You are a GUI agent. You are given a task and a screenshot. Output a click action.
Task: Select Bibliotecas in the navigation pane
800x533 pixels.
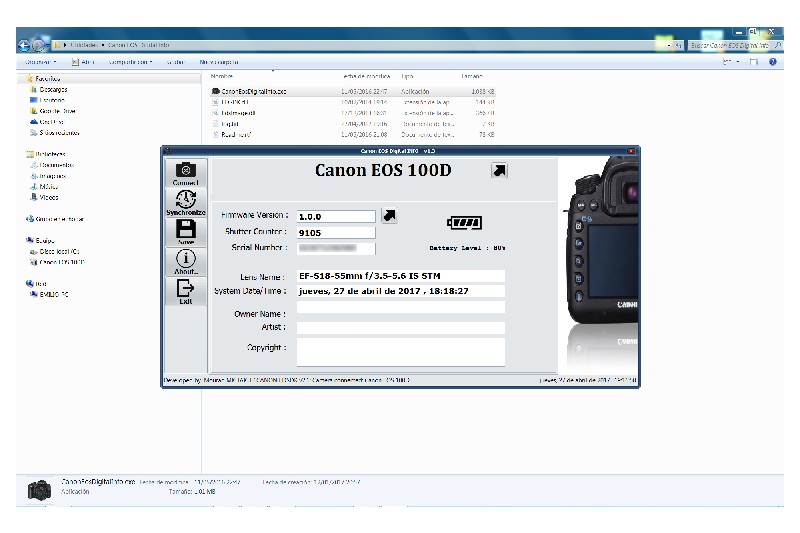tap(46, 154)
